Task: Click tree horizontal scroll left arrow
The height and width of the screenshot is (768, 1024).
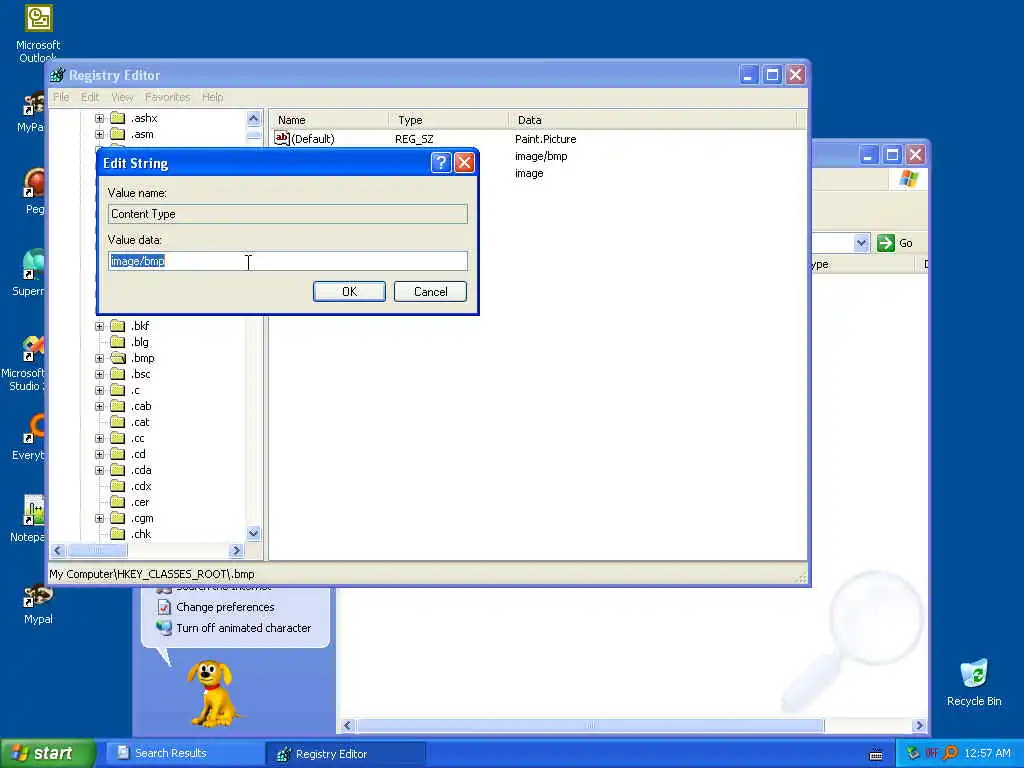Action: point(57,551)
